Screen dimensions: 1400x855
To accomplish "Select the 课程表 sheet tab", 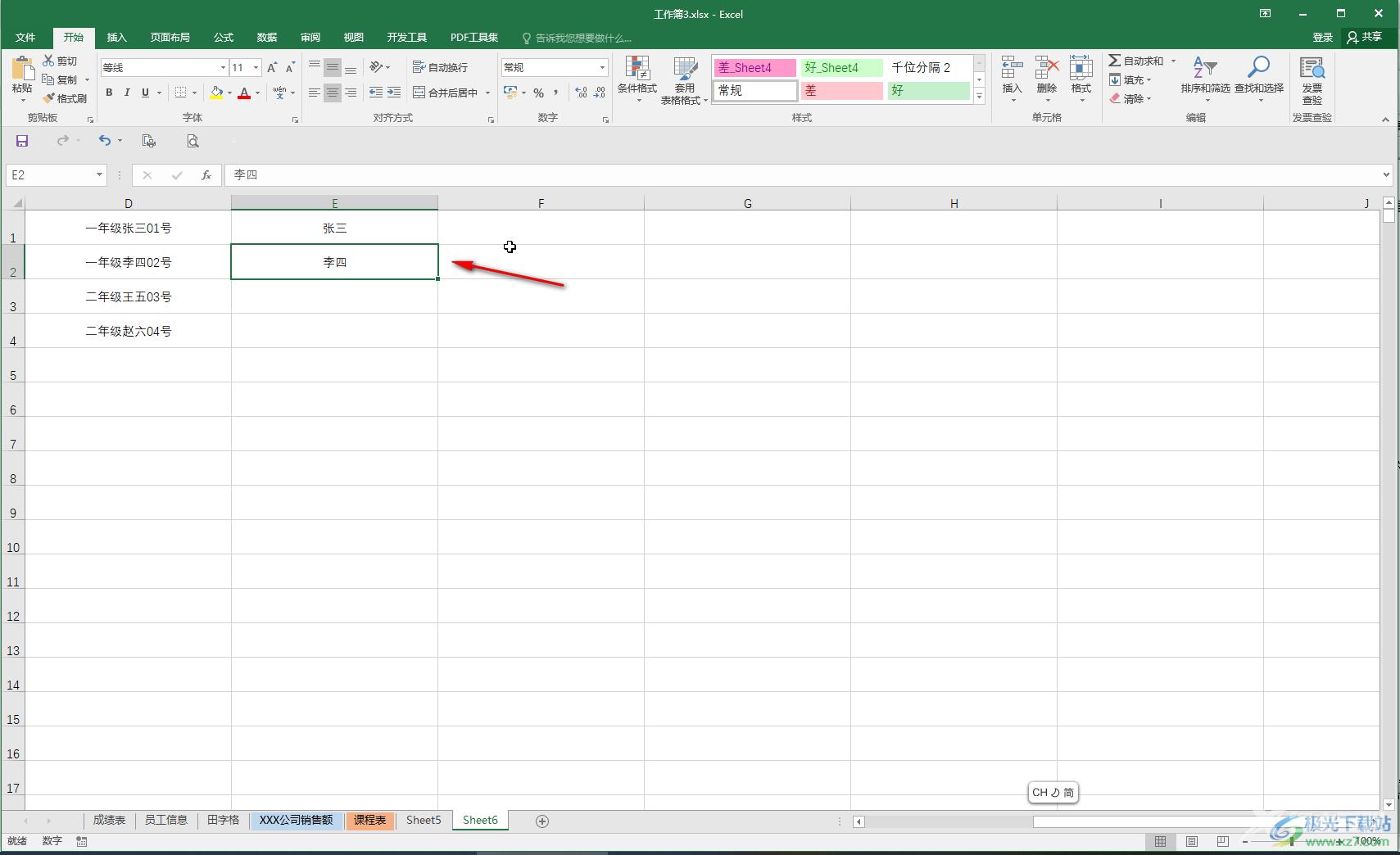I will (x=370, y=820).
